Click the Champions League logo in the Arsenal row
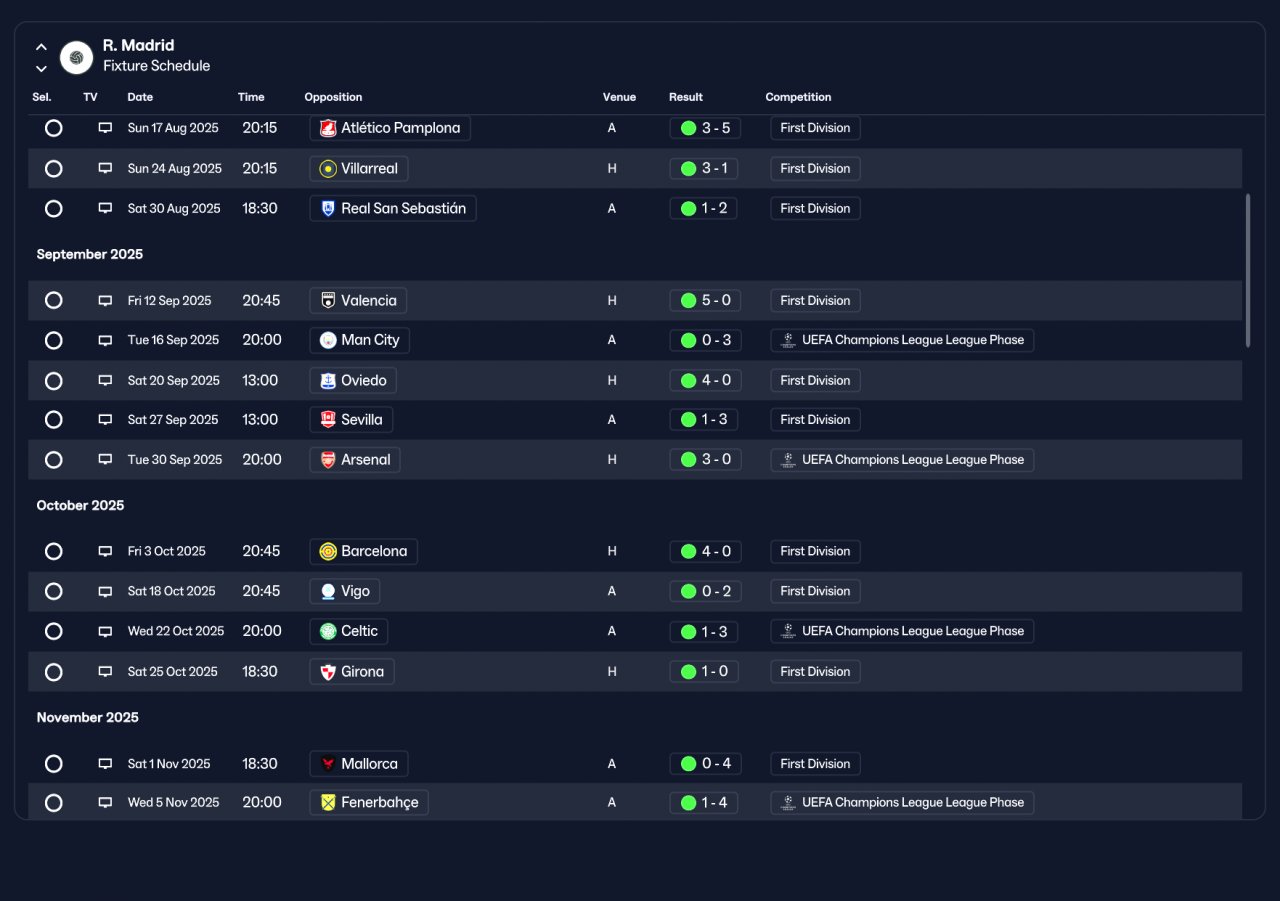Viewport: 1280px width, 901px height. pyautogui.click(x=788, y=460)
